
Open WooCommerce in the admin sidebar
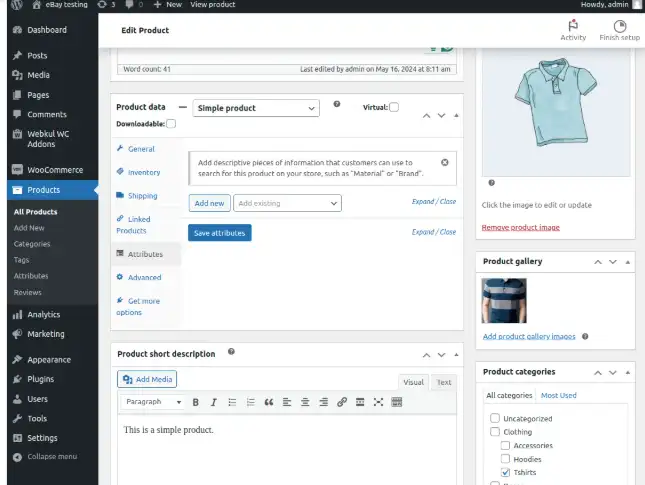pos(55,169)
